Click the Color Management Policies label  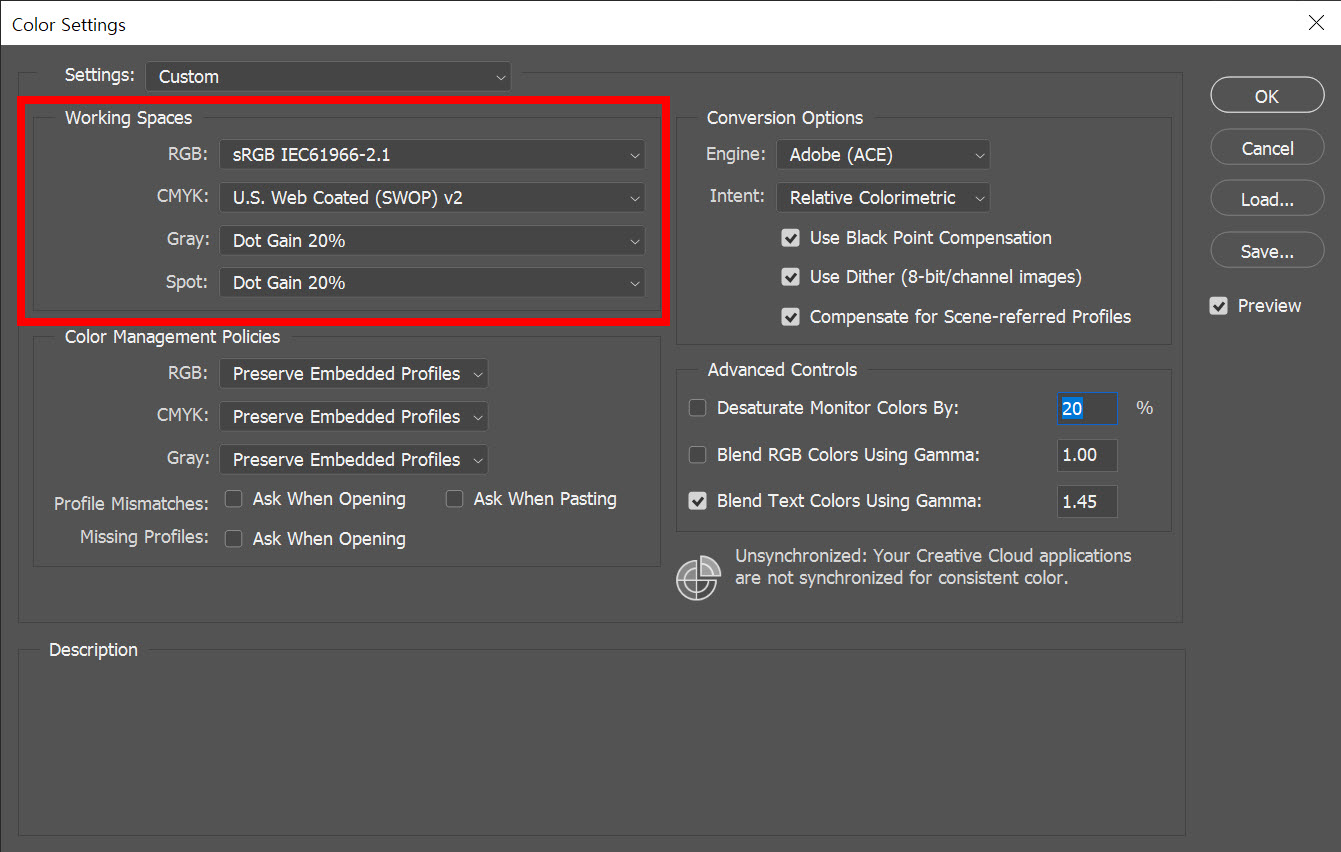(172, 337)
